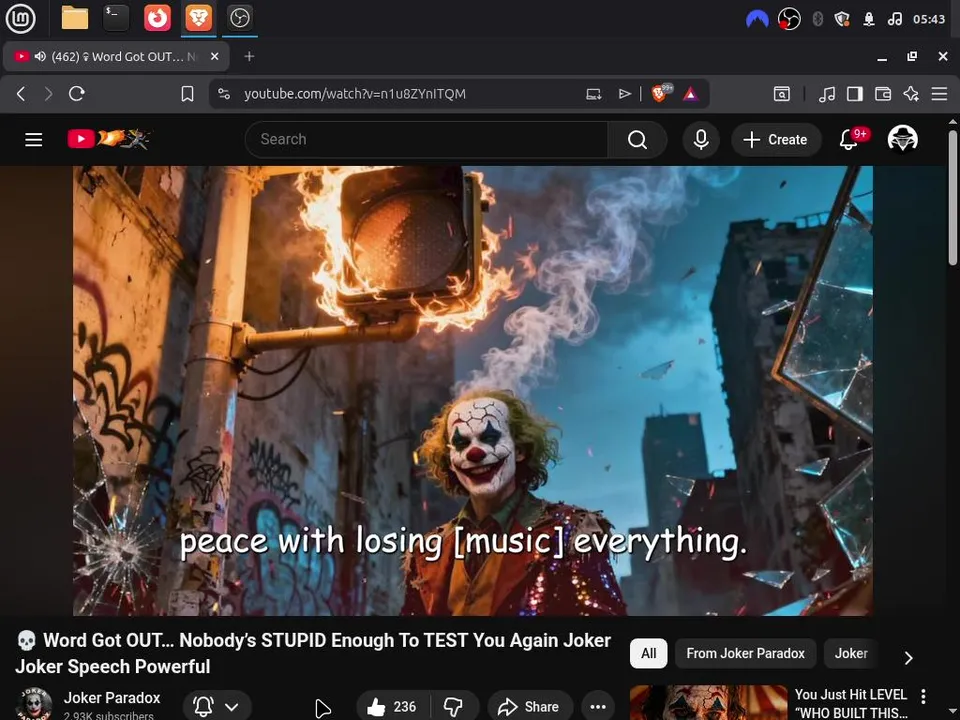The height and width of the screenshot is (720, 960).
Task: Click the Word Got OUT video title text
Action: point(313,653)
